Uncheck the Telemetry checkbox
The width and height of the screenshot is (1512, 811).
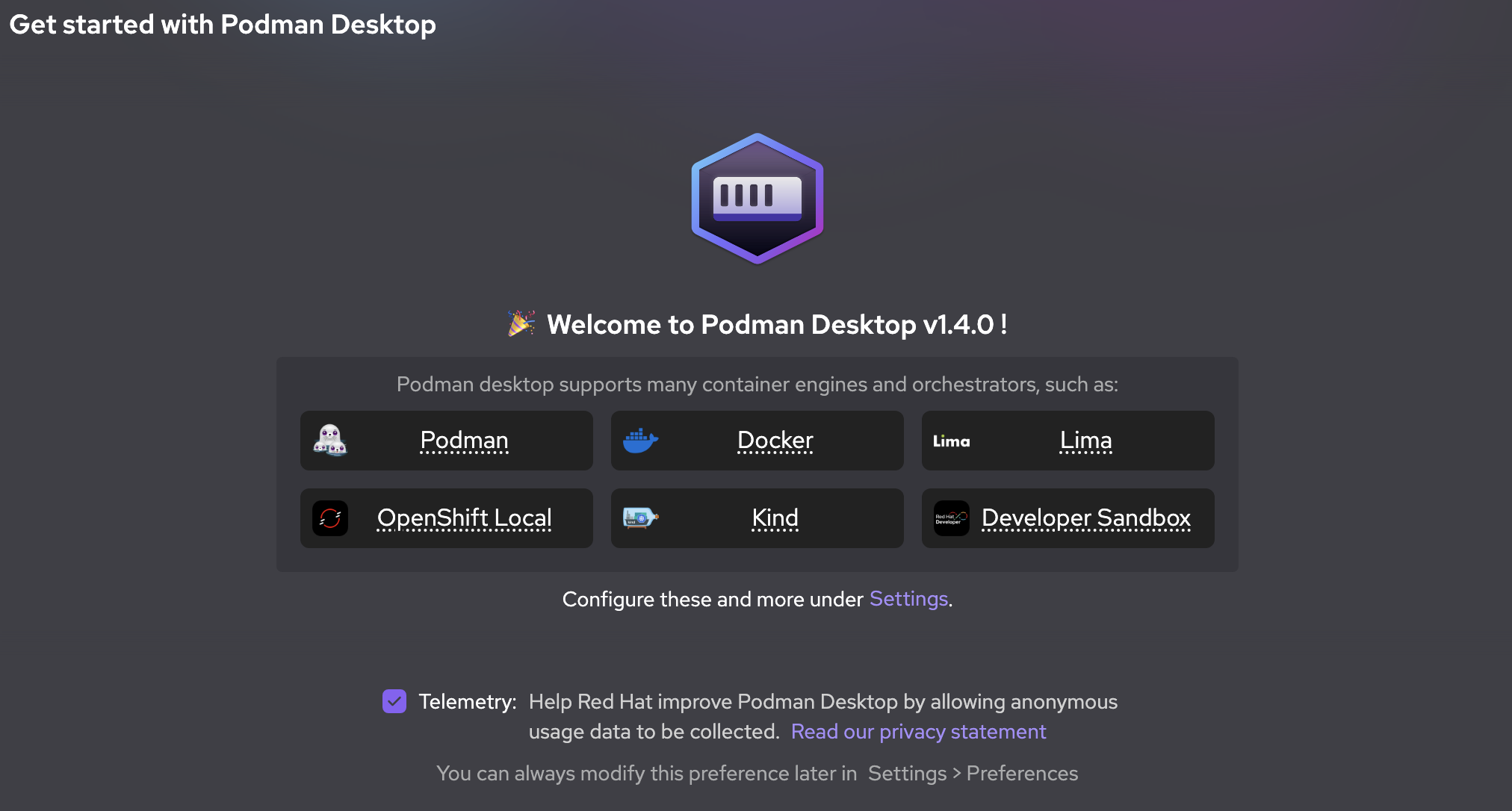394,701
